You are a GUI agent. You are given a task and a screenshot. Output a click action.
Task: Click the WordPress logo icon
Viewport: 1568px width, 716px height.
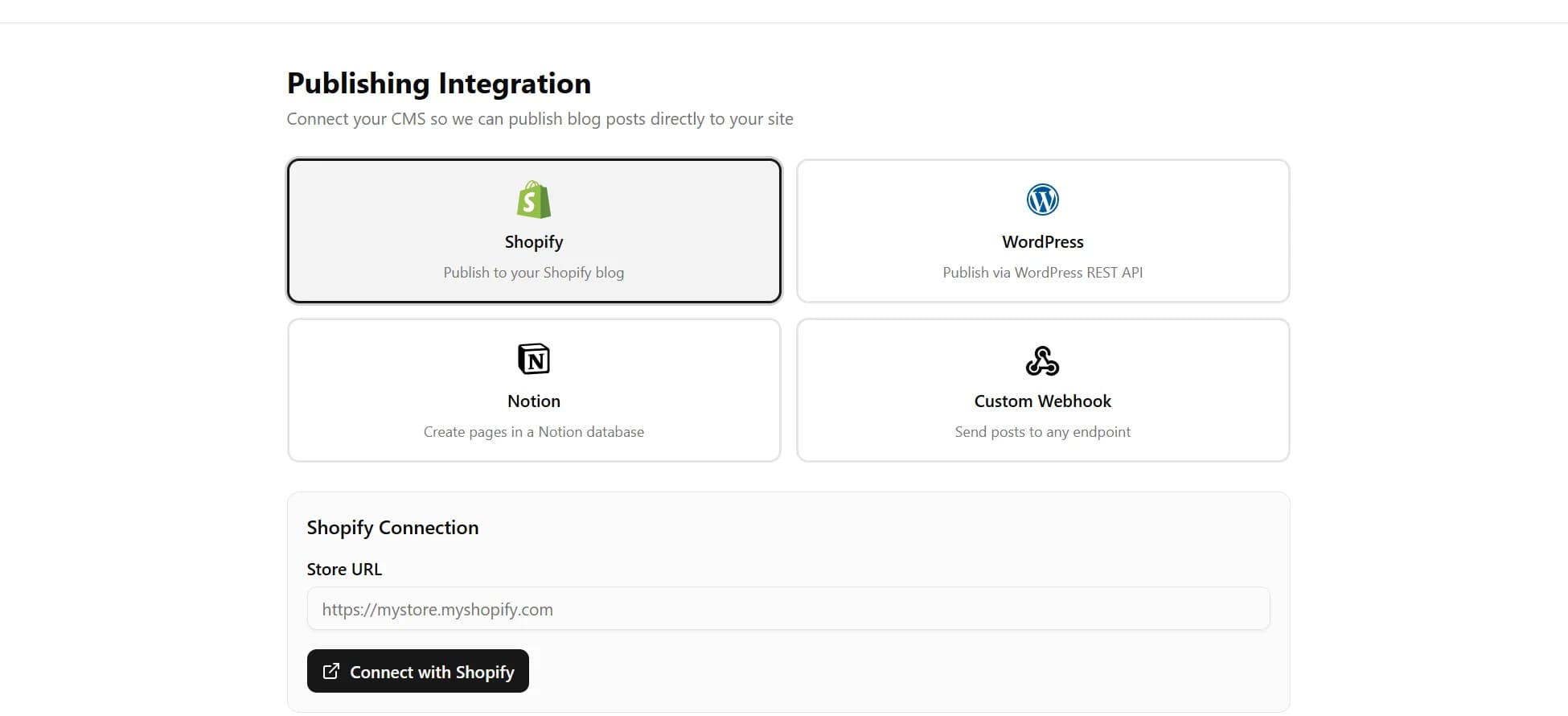(x=1043, y=200)
